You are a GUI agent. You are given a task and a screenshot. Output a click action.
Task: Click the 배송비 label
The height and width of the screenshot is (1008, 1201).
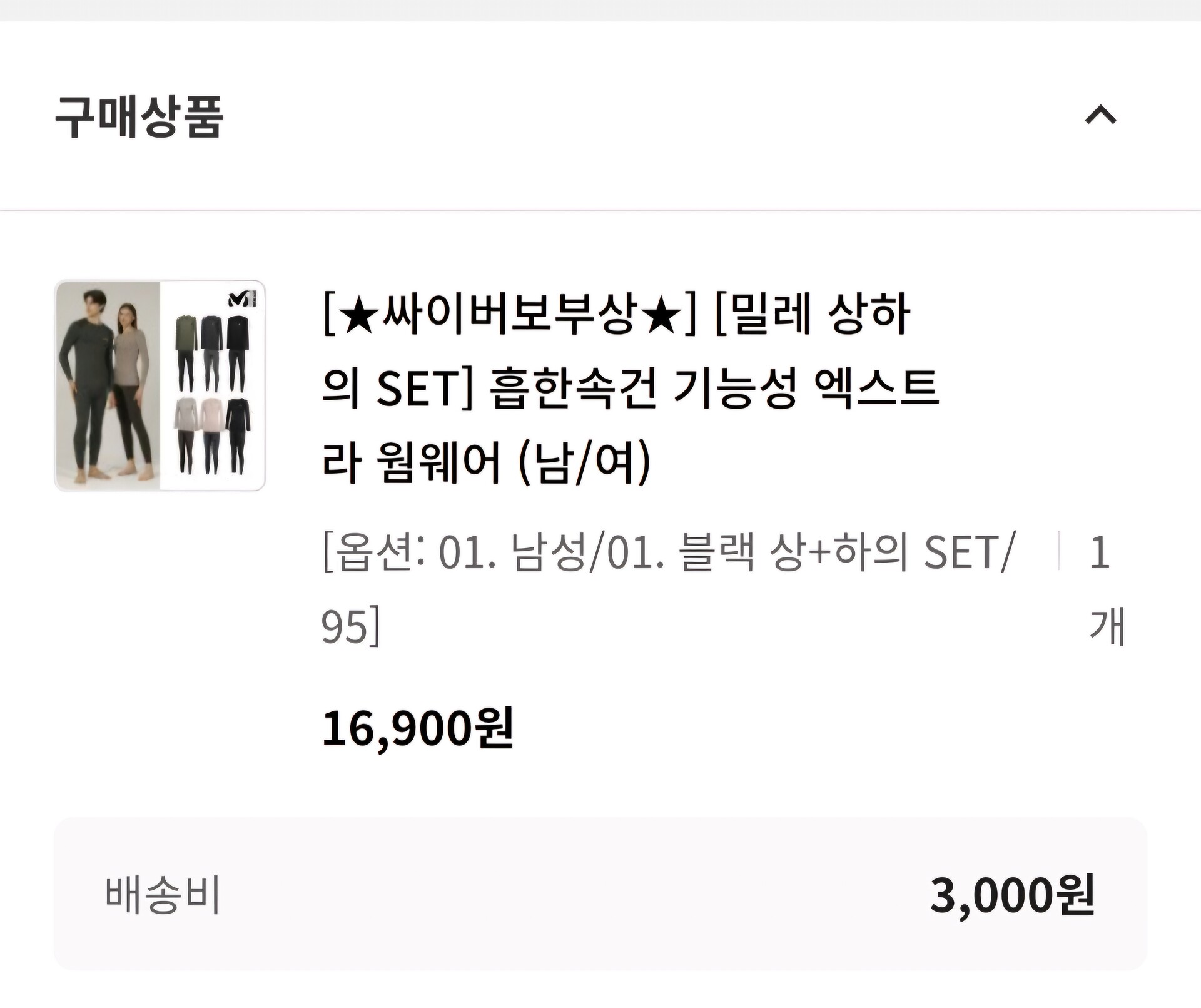(x=163, y=895)
